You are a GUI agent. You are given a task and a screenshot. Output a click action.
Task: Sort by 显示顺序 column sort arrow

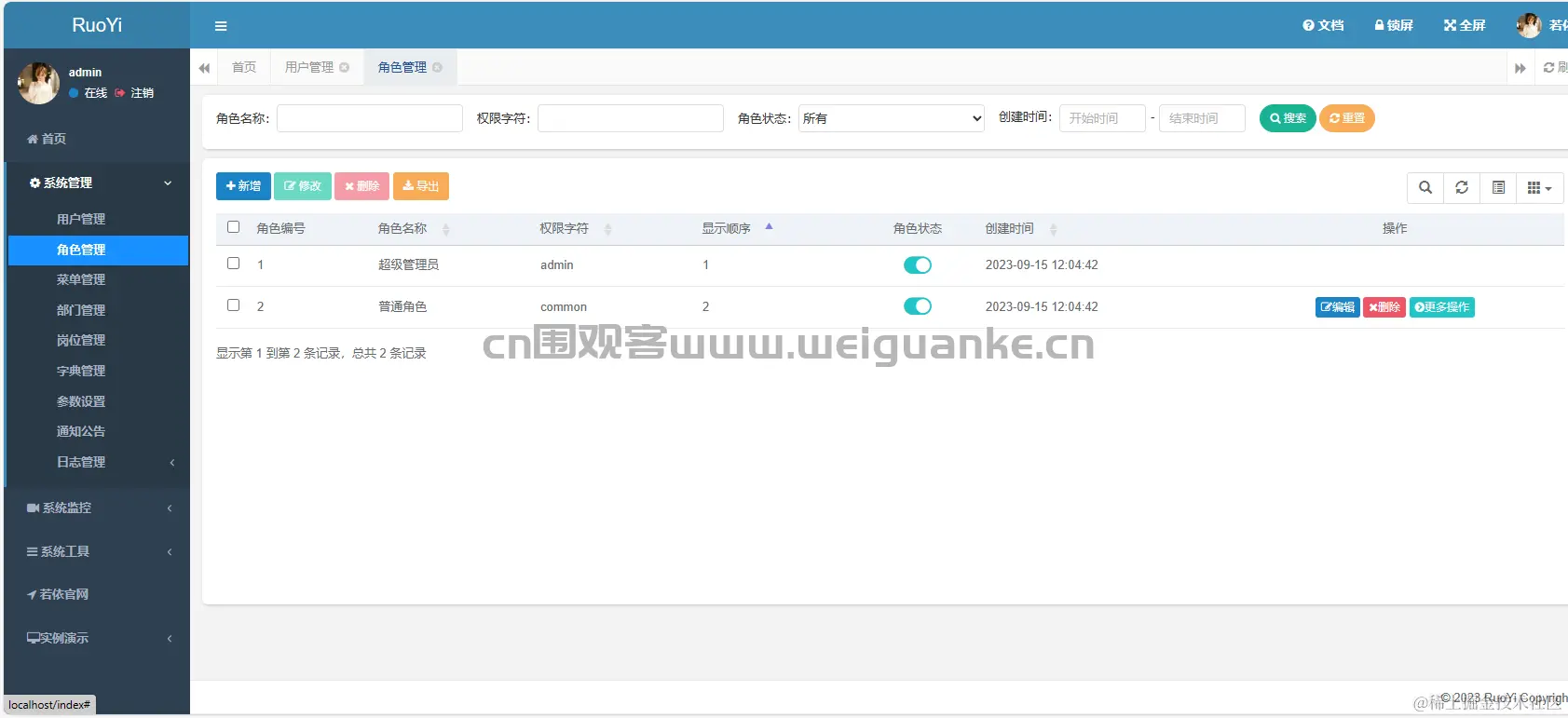[769, 227]
